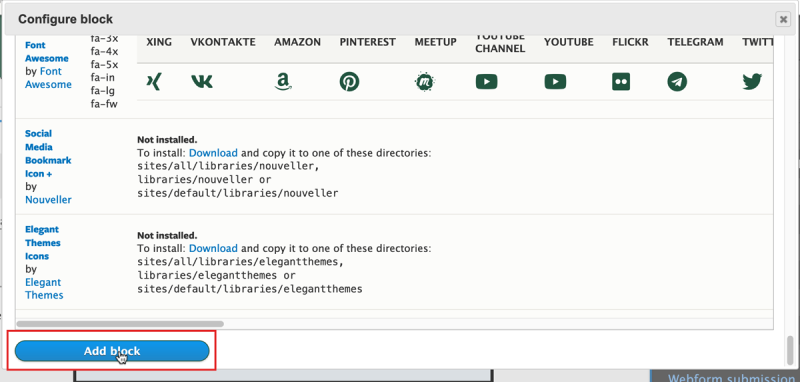
Task: Select the AMAZON column header
Action: (297, 42)
